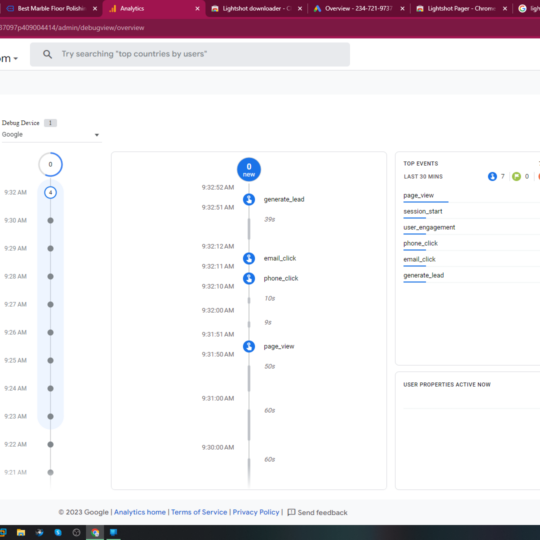The width and height of the screenshot is (540, 540).
Task: Open the Debug Device Google dropdown
Action: click(x=51, y=135)
